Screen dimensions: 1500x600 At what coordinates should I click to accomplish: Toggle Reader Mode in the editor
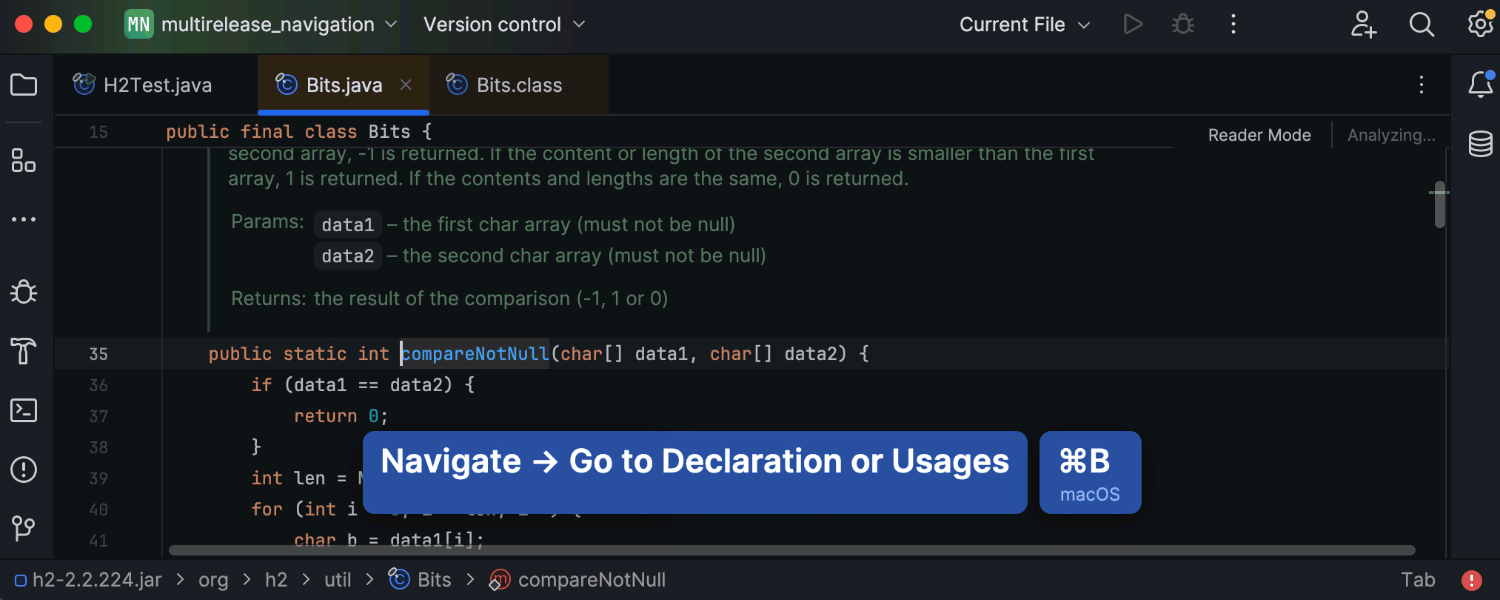(x=1259, y=135)
